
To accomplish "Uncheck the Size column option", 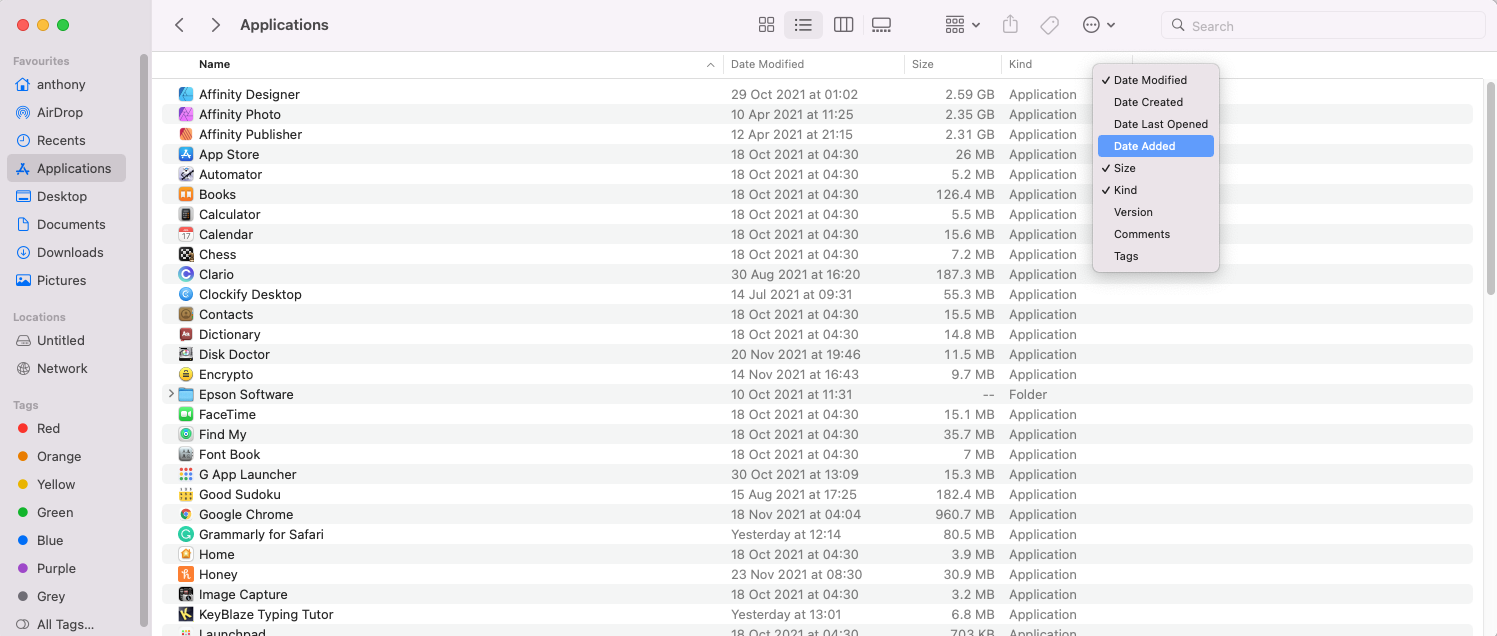I will [x=1156, y=168].
